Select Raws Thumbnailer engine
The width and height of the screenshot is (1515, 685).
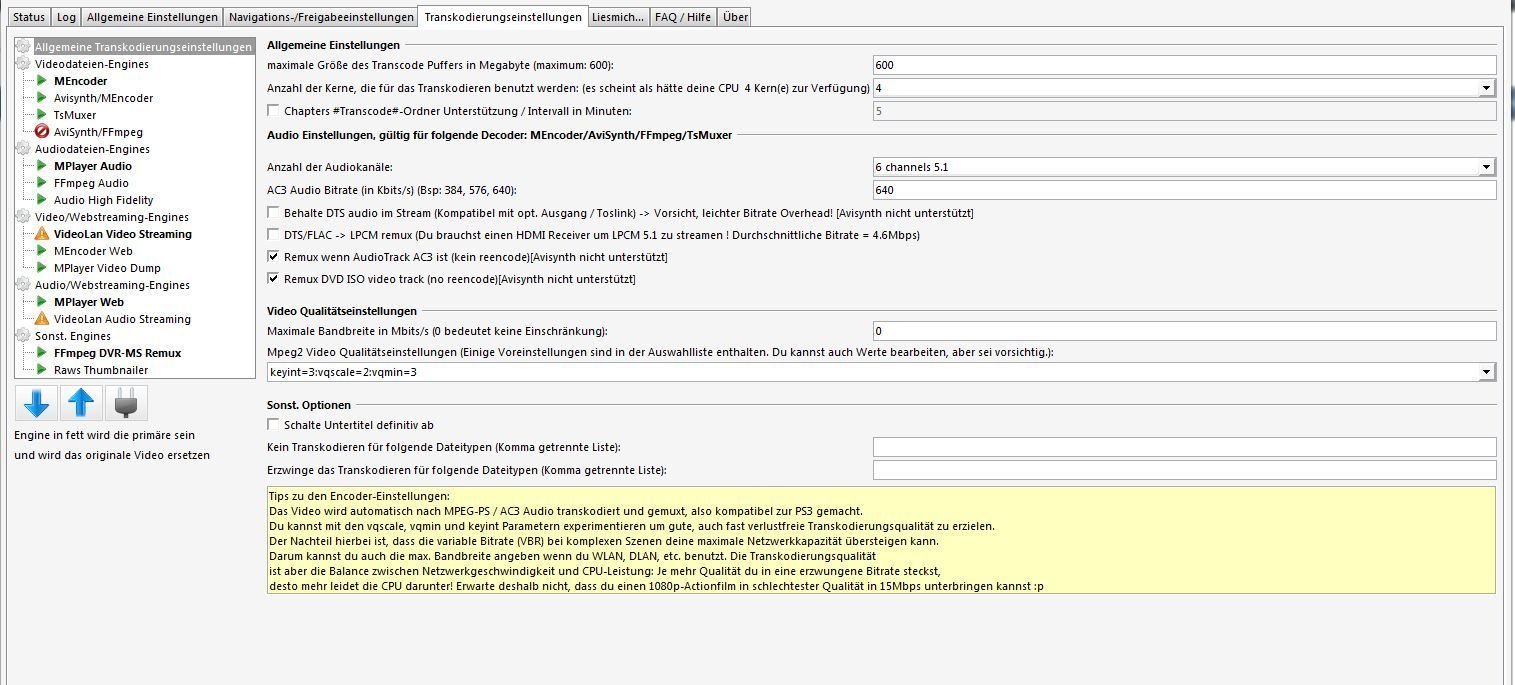[101, 370]
